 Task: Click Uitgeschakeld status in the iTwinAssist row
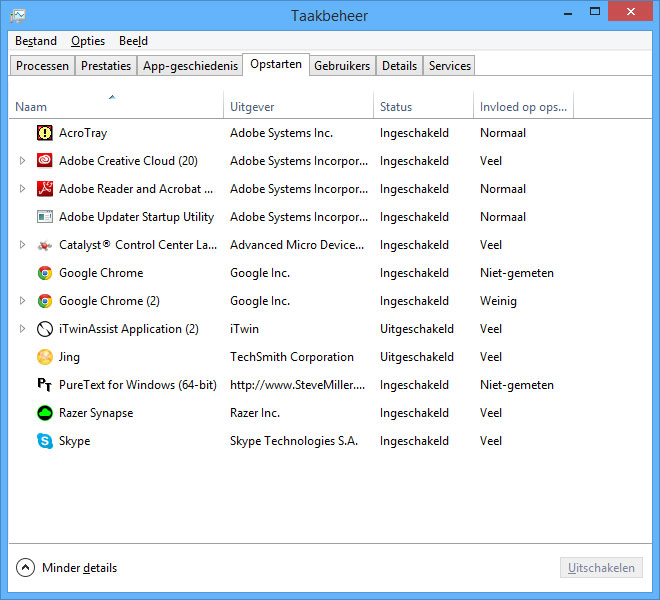point(417,329)
